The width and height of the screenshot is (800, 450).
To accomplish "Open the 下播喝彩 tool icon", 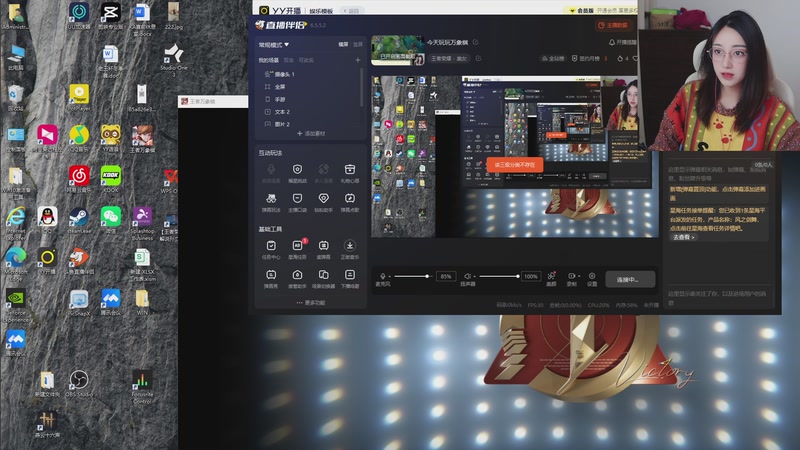I will (349, 279).
